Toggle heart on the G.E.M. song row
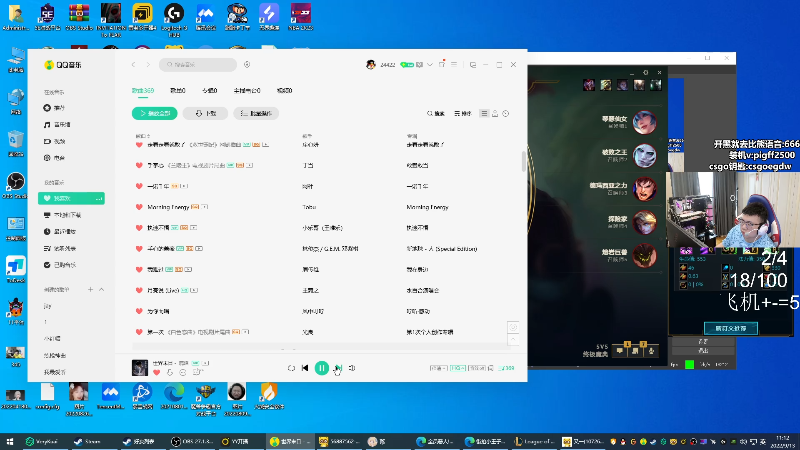Screen dimensions: 800x450 [139, 248]
